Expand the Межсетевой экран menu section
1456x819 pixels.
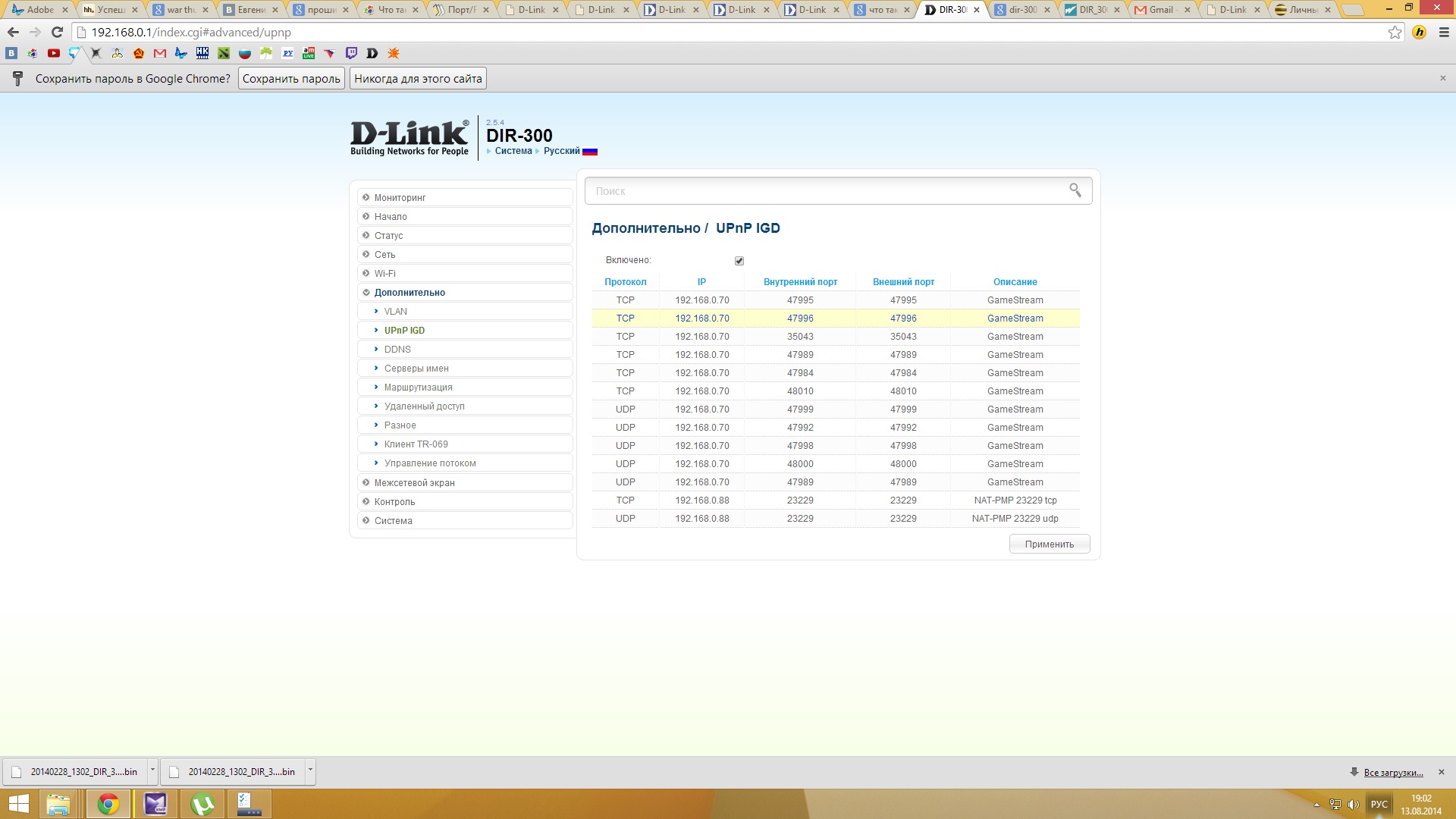[414, 482]
